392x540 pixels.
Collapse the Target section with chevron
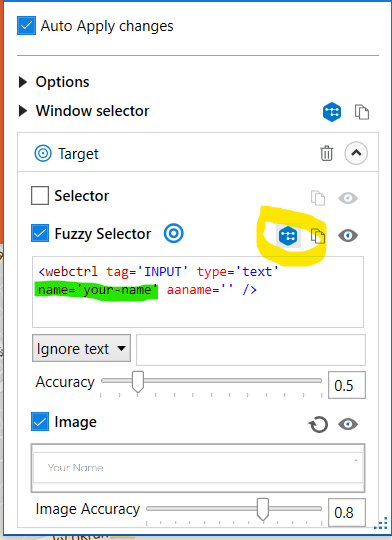coord(356,153)
